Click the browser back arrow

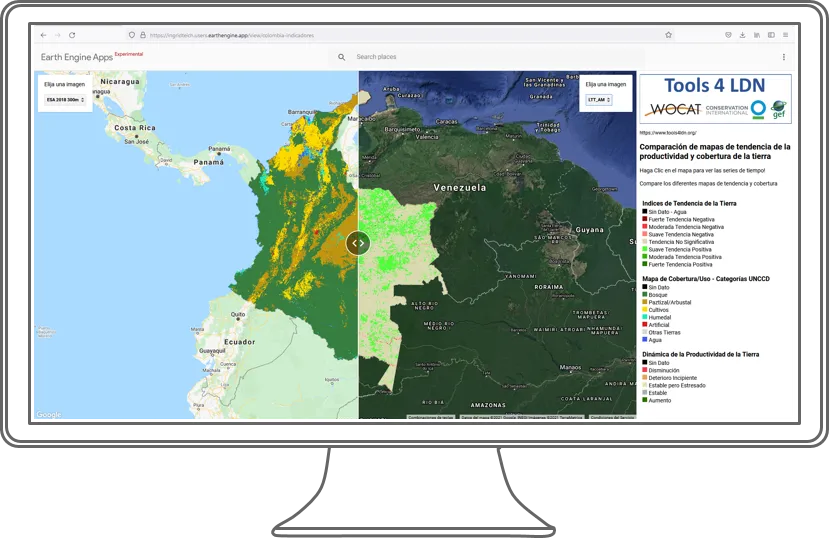tap(43, 35)
